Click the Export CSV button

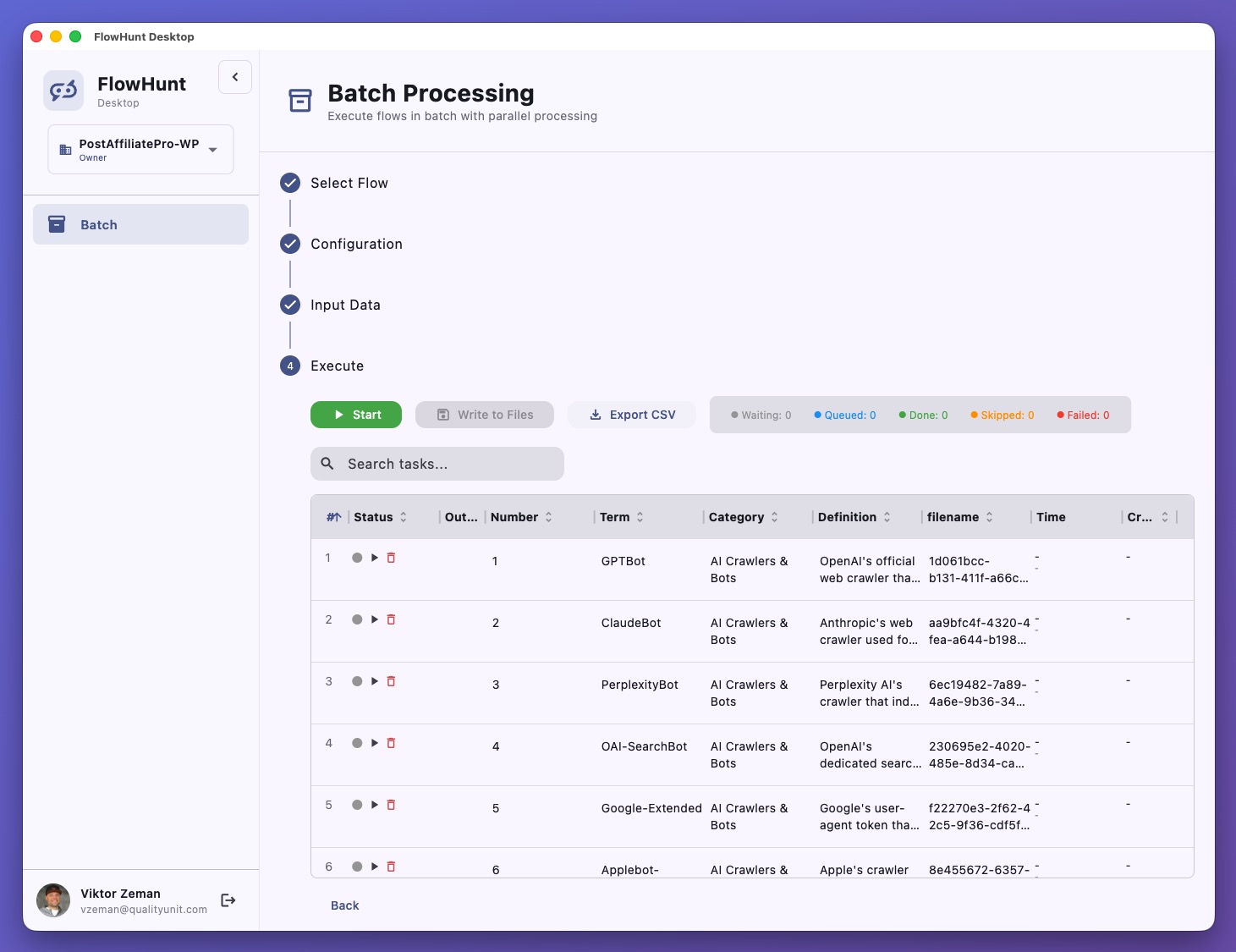(632, 415)
